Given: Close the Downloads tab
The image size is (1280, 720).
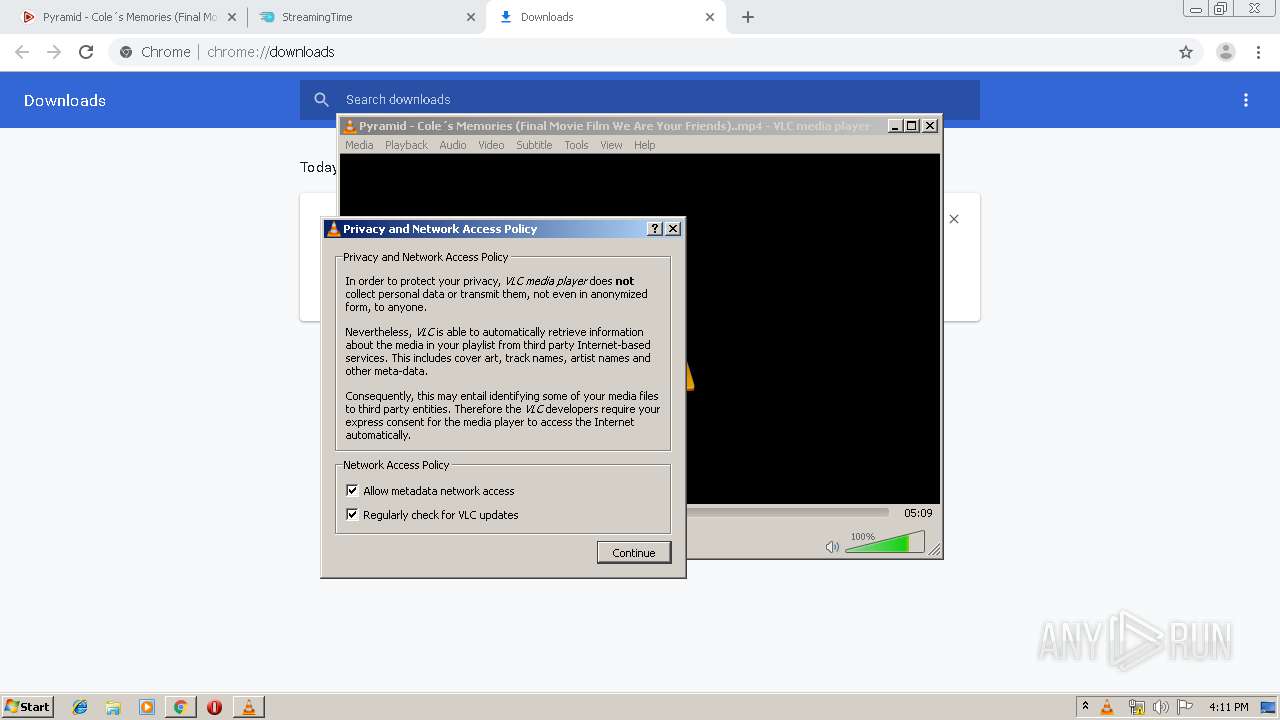Looking at the screenshot, I should click(710, 17).
